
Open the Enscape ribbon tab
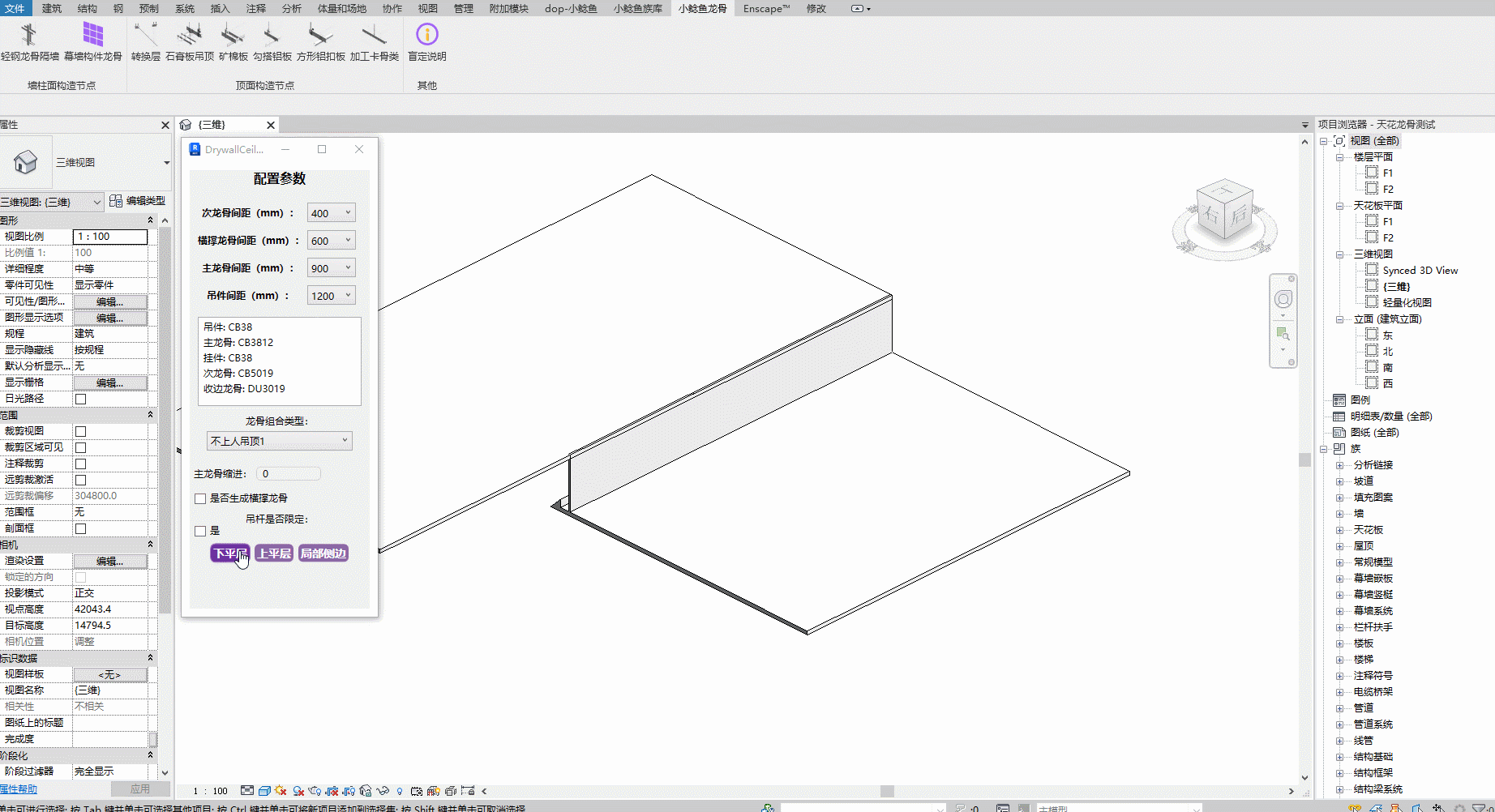(x=766, y=8)
